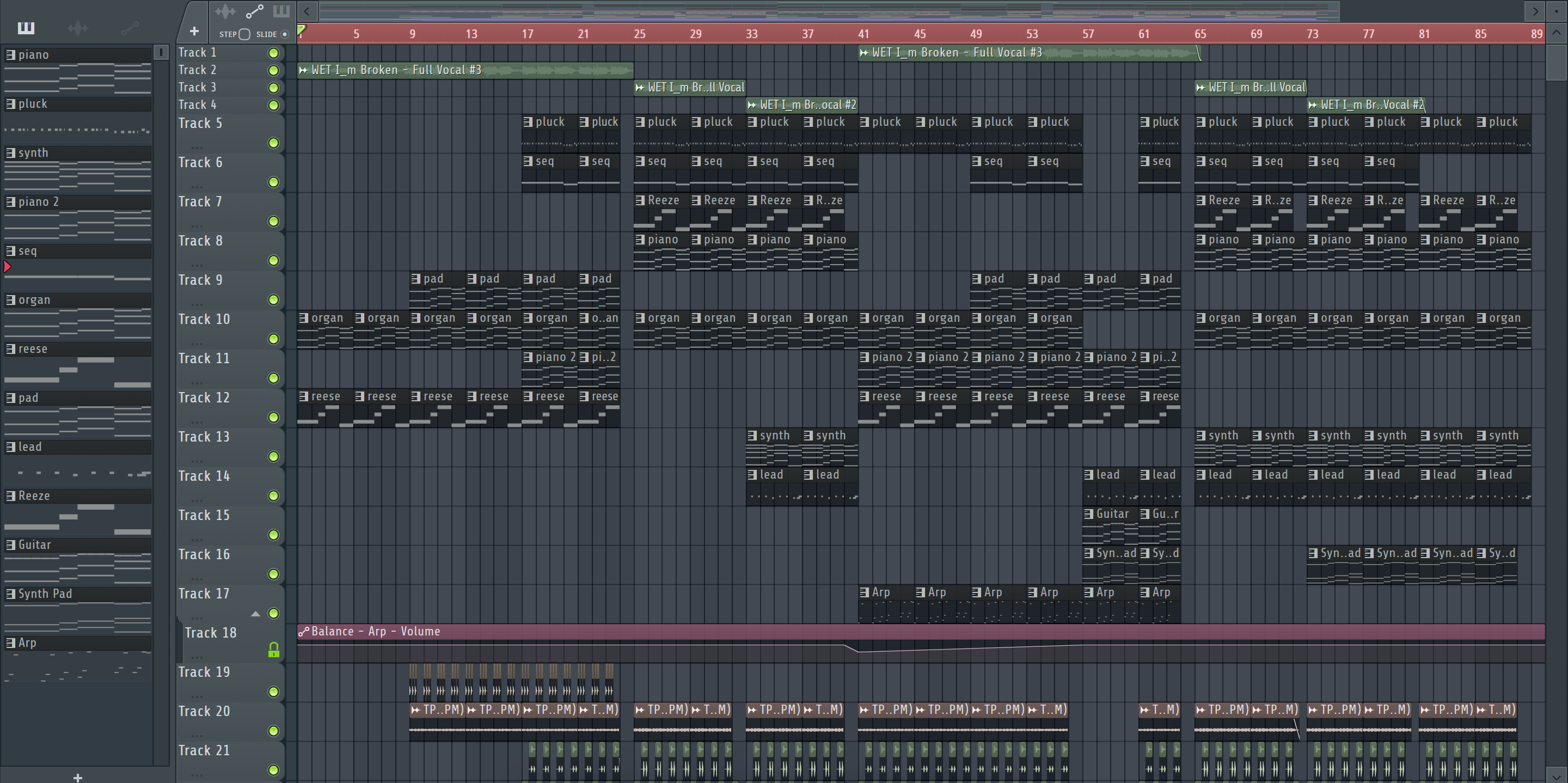Add new pattern at bottom of picker
The image size is (1568, 783).
click(x=77, y=778)
